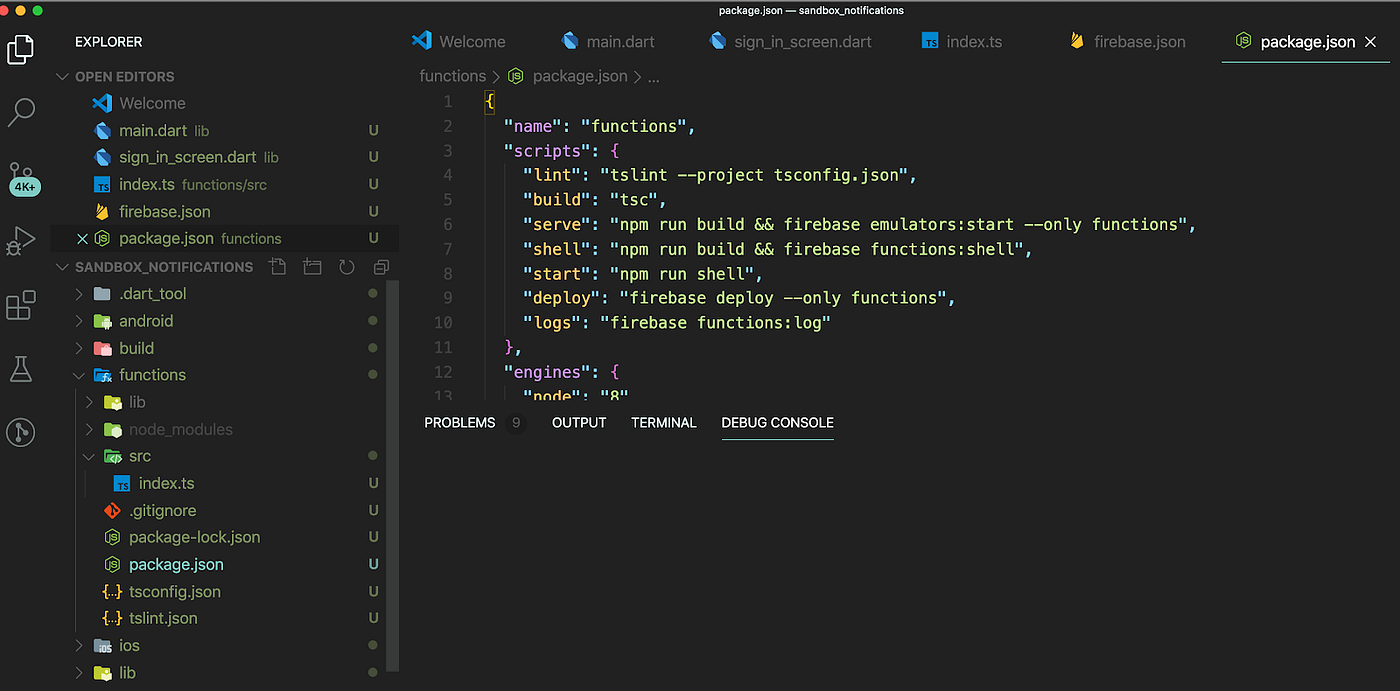Open PROBLEMS panel showing 9 issues
Screen dimensions: 1400x691
(460, 422)
